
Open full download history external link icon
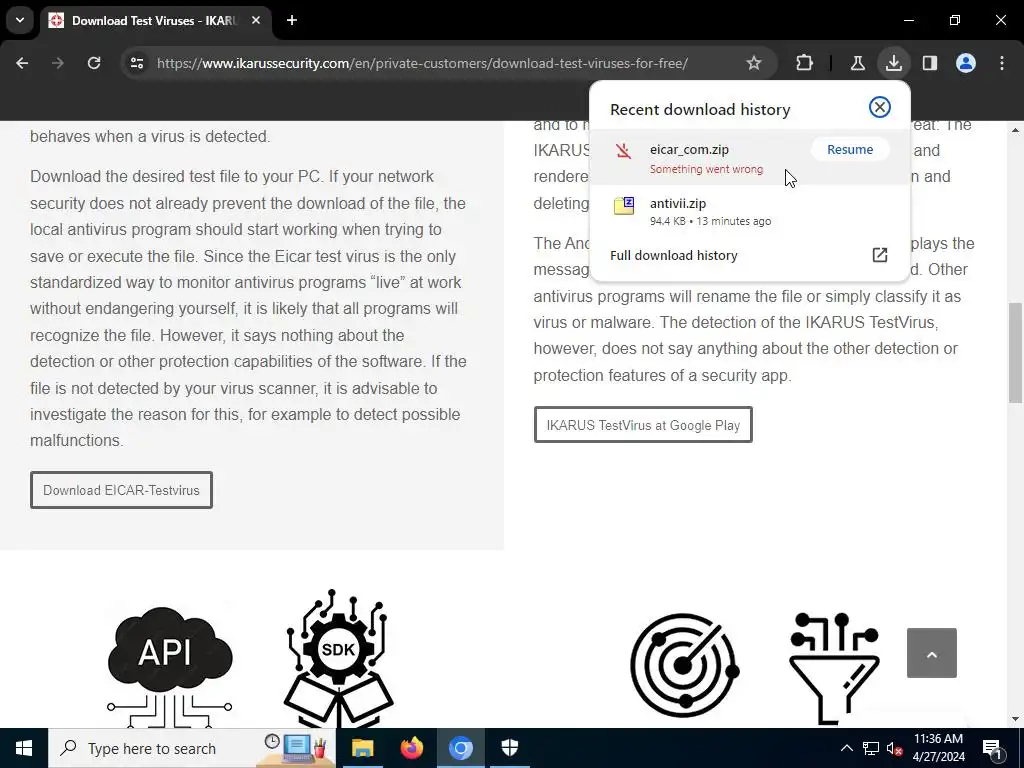coord(880,255)
